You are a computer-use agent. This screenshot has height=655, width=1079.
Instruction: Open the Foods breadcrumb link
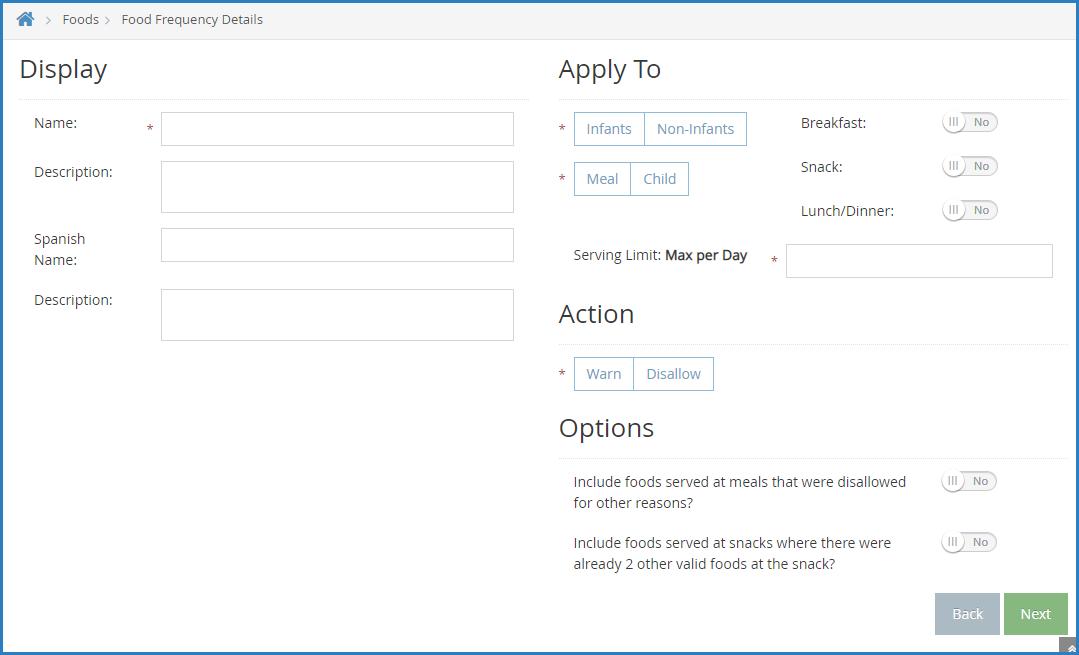(x=81, y=19)
